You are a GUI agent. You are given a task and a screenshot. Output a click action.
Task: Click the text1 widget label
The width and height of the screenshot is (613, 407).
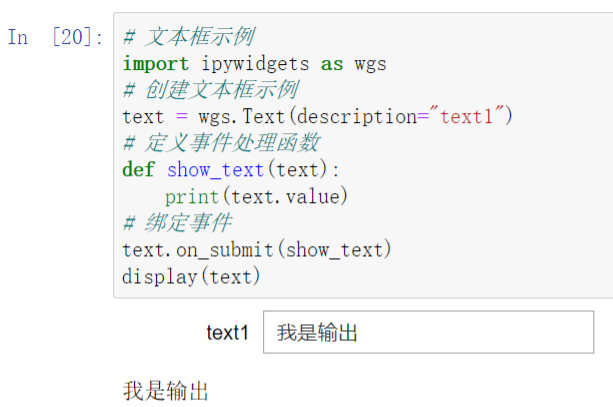click(227, 333)
